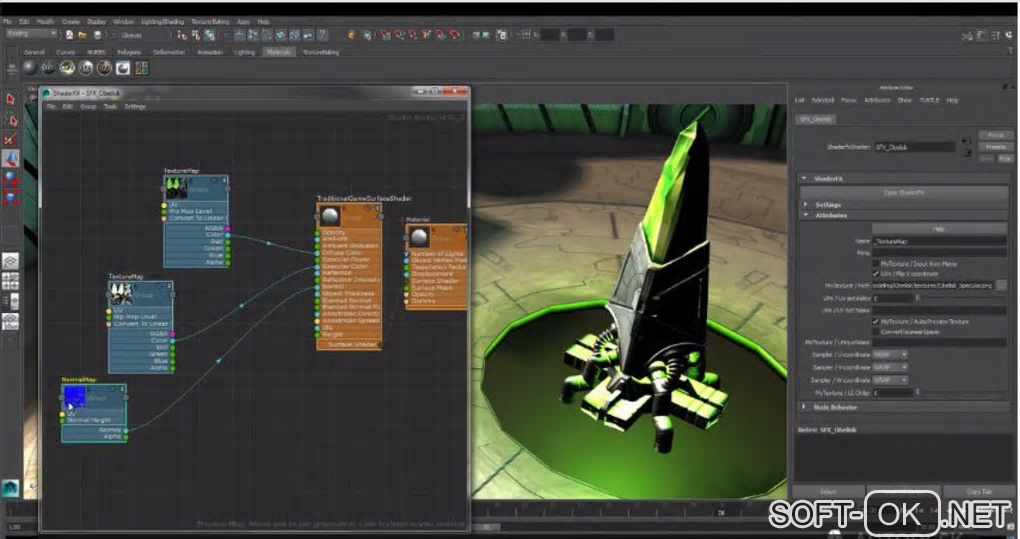Enable the Convert to Linear Space checkbox
The image size is (1020, 539).
875,332
